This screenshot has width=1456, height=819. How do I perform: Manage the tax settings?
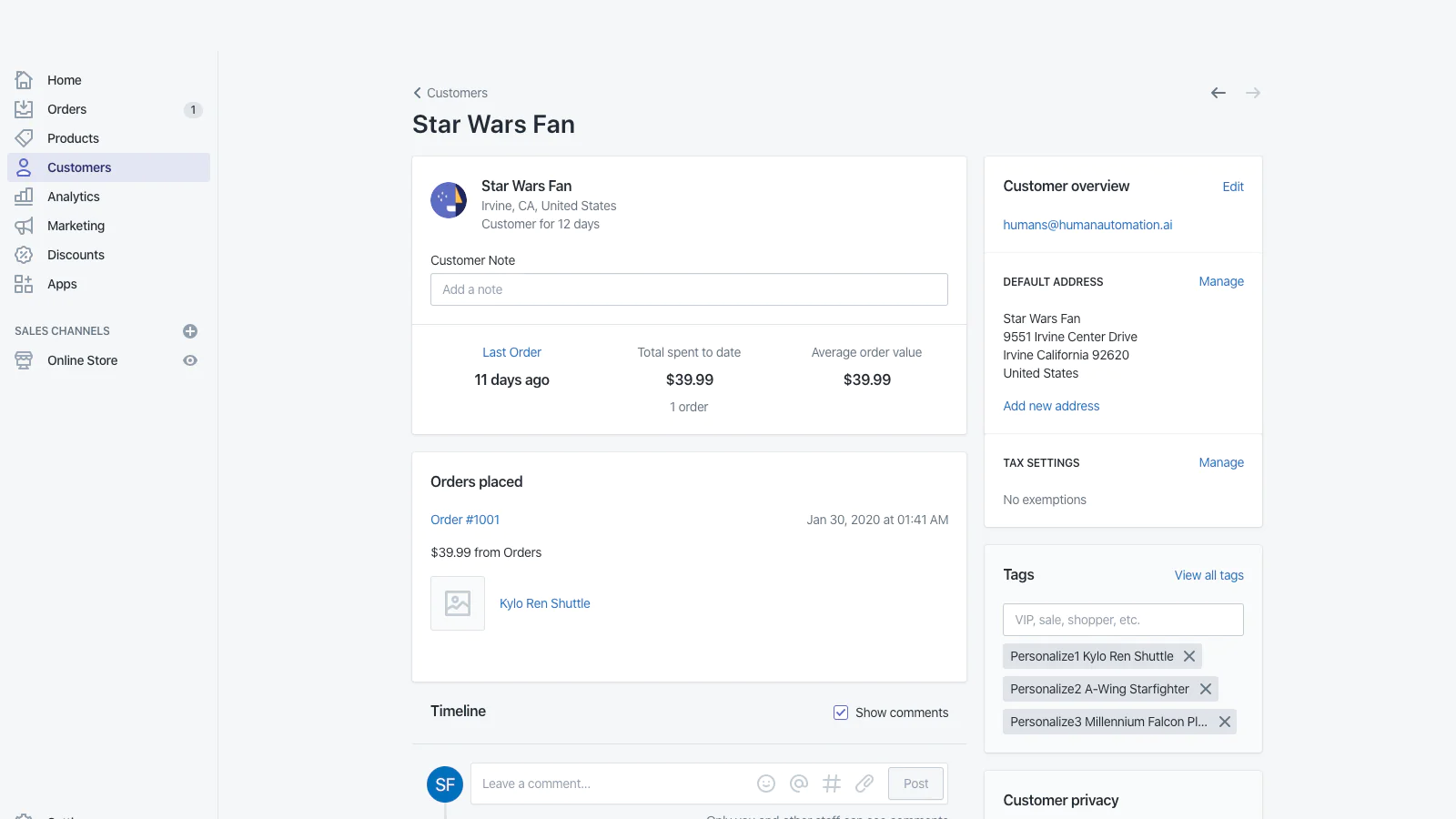point(1221,462)
